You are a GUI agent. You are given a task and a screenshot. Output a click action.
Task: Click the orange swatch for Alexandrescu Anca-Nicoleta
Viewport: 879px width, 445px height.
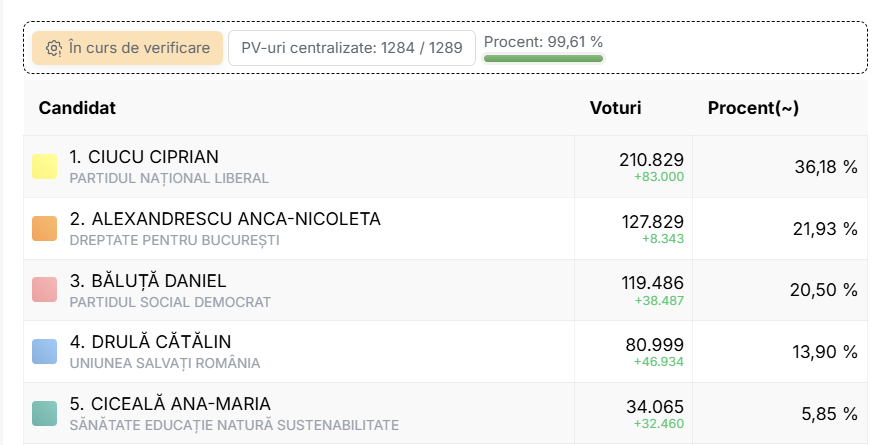[x=44, y=229]
